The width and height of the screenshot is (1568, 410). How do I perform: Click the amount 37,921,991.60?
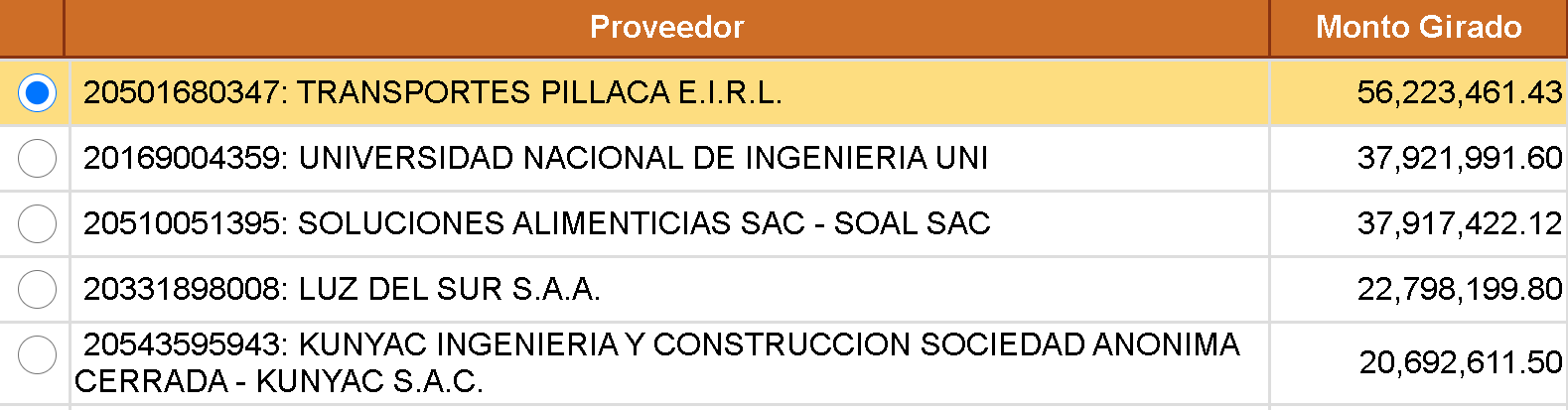coord(1459,158)
